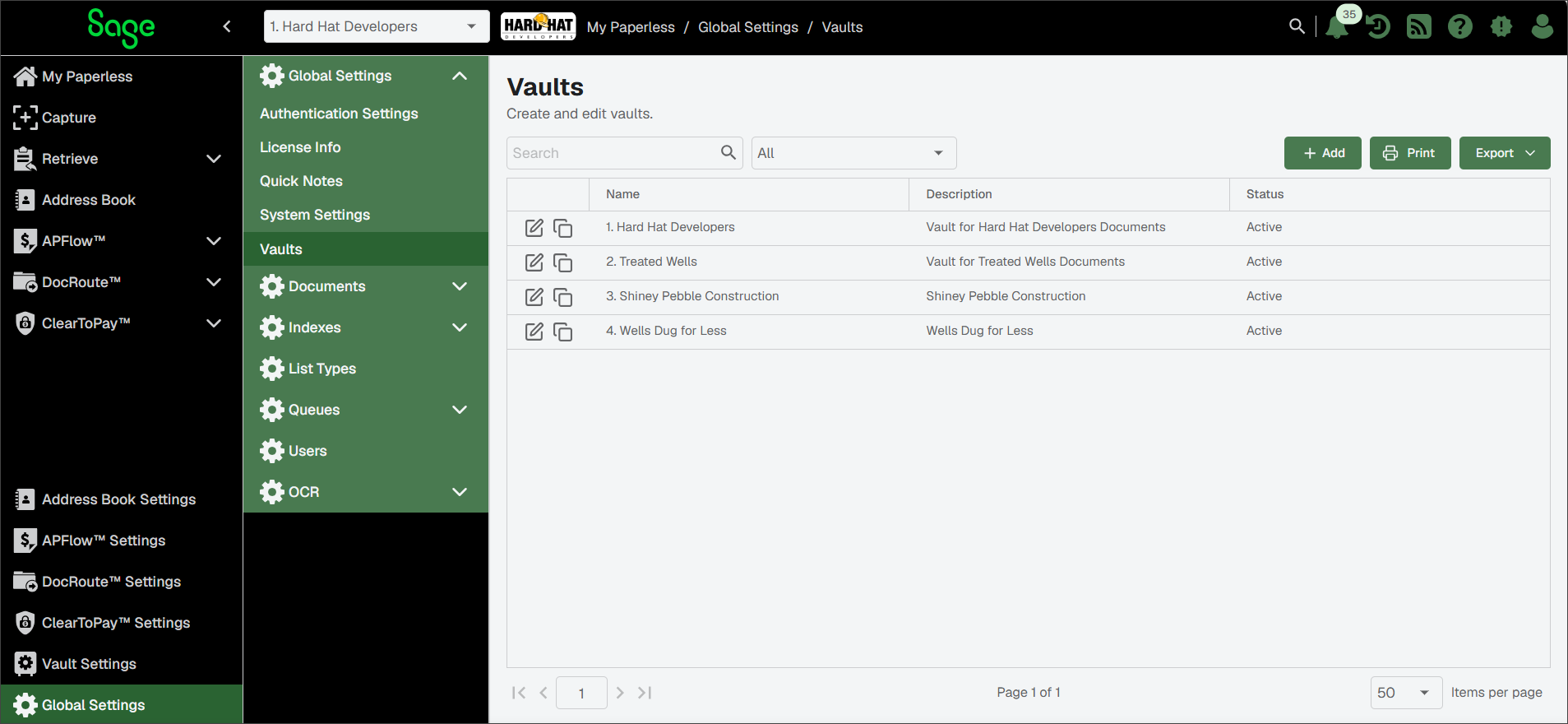Click the page number input field
The image size is (1568, 724).
581,693
